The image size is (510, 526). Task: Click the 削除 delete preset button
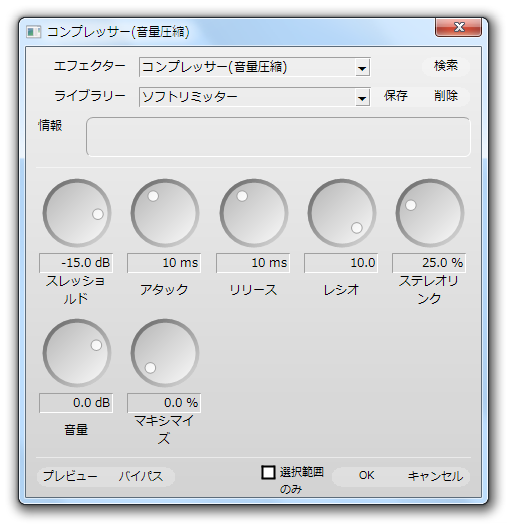click(x=446, y=96)
